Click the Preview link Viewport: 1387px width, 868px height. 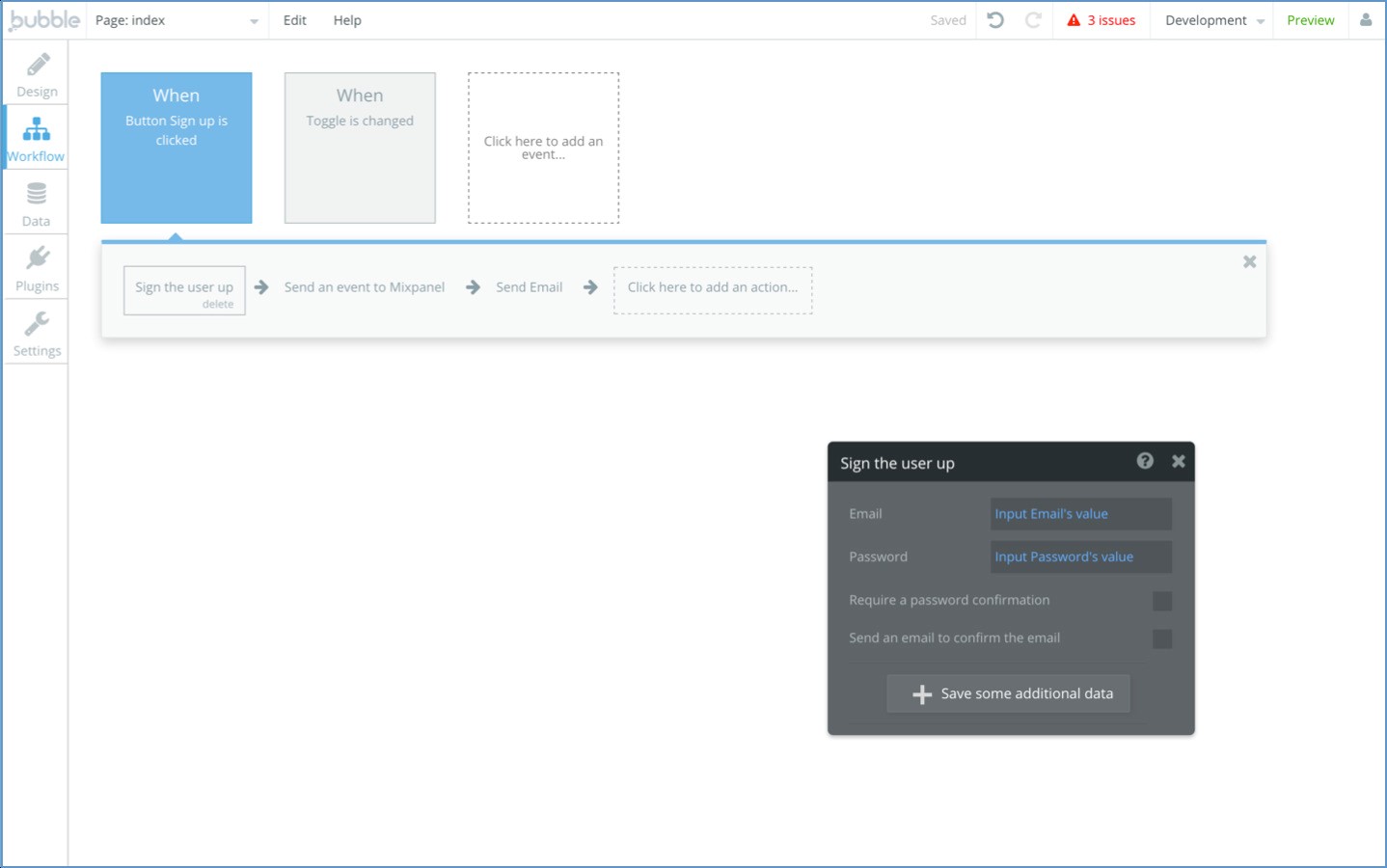tap(1310, 20)
